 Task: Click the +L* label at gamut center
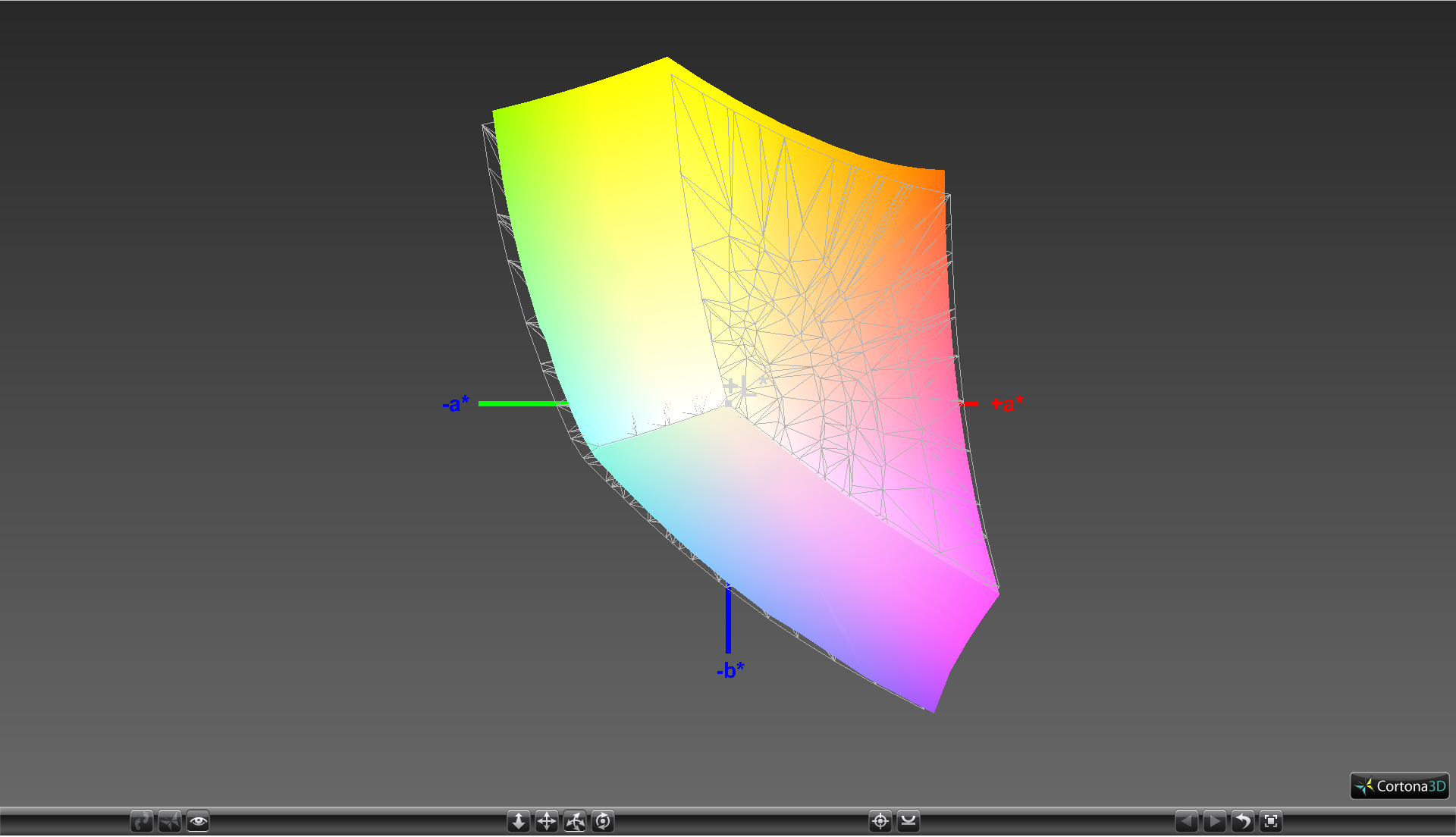(744, 388)
